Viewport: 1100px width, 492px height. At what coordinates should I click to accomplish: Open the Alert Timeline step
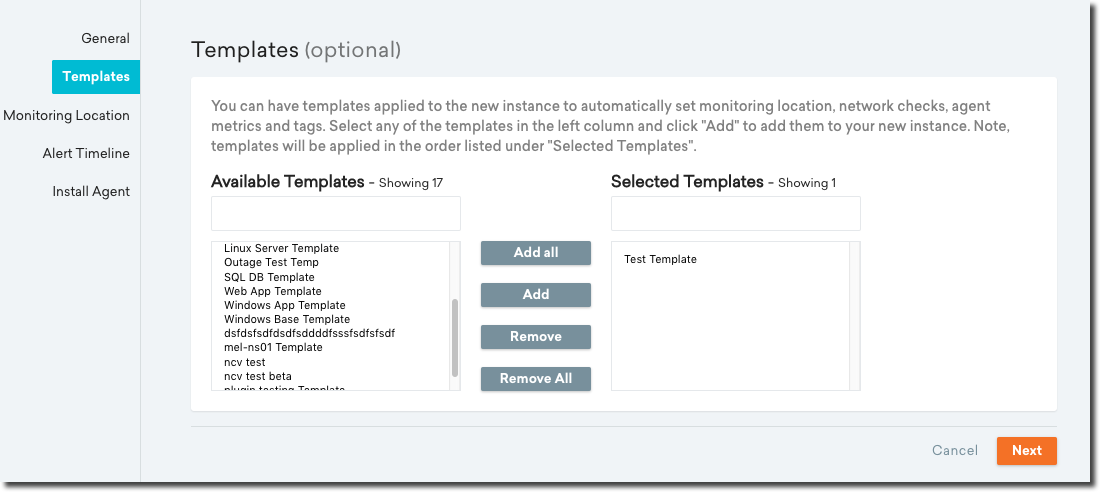tap(86, 153)
